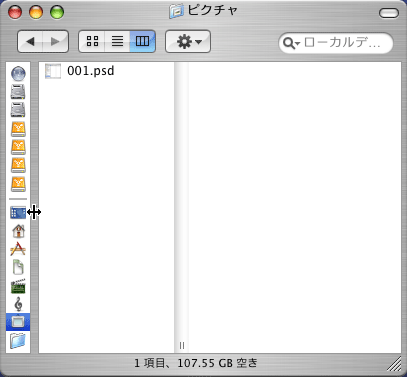Viewport: 407px width, 377px height.
Task: Open the Music treble clef icon
Action: coord(18,304)
